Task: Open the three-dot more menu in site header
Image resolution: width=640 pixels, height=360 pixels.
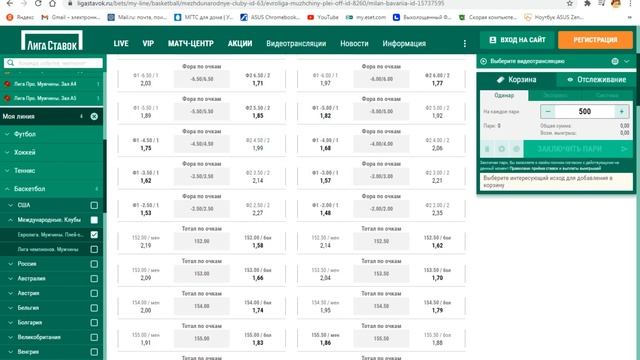Action: [x=464, y=44]
